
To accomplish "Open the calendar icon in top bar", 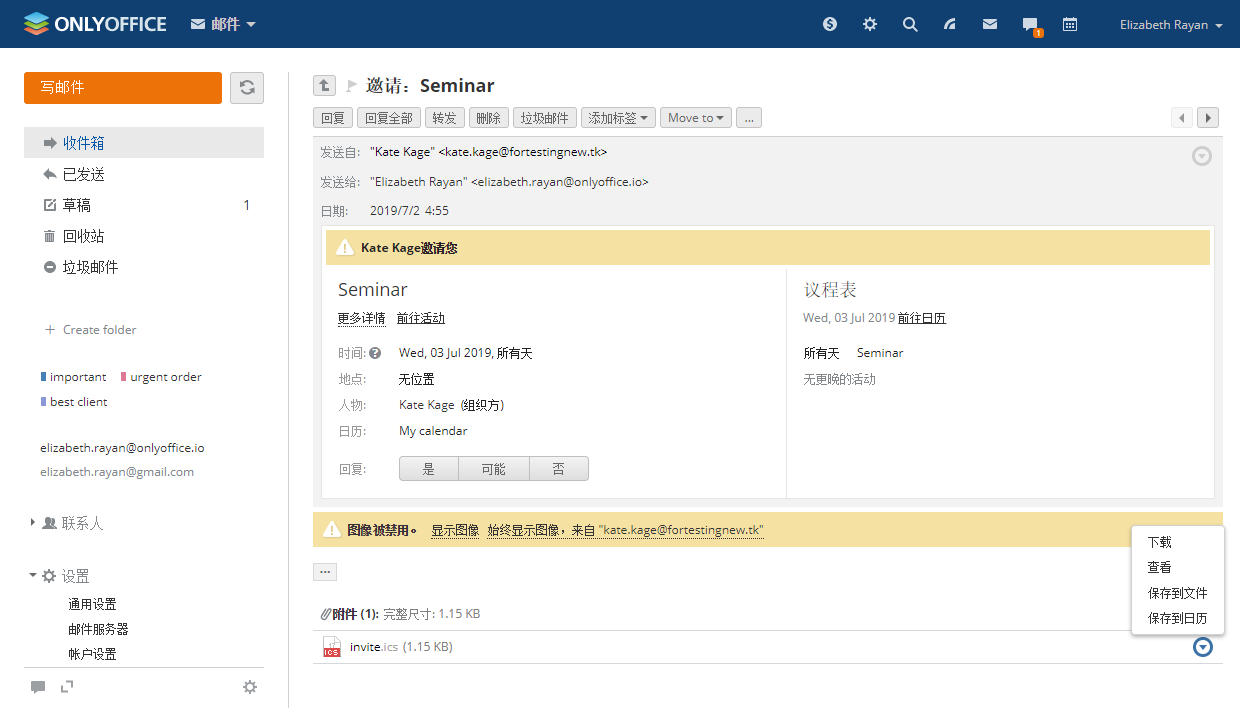I will pos(1070,25).
